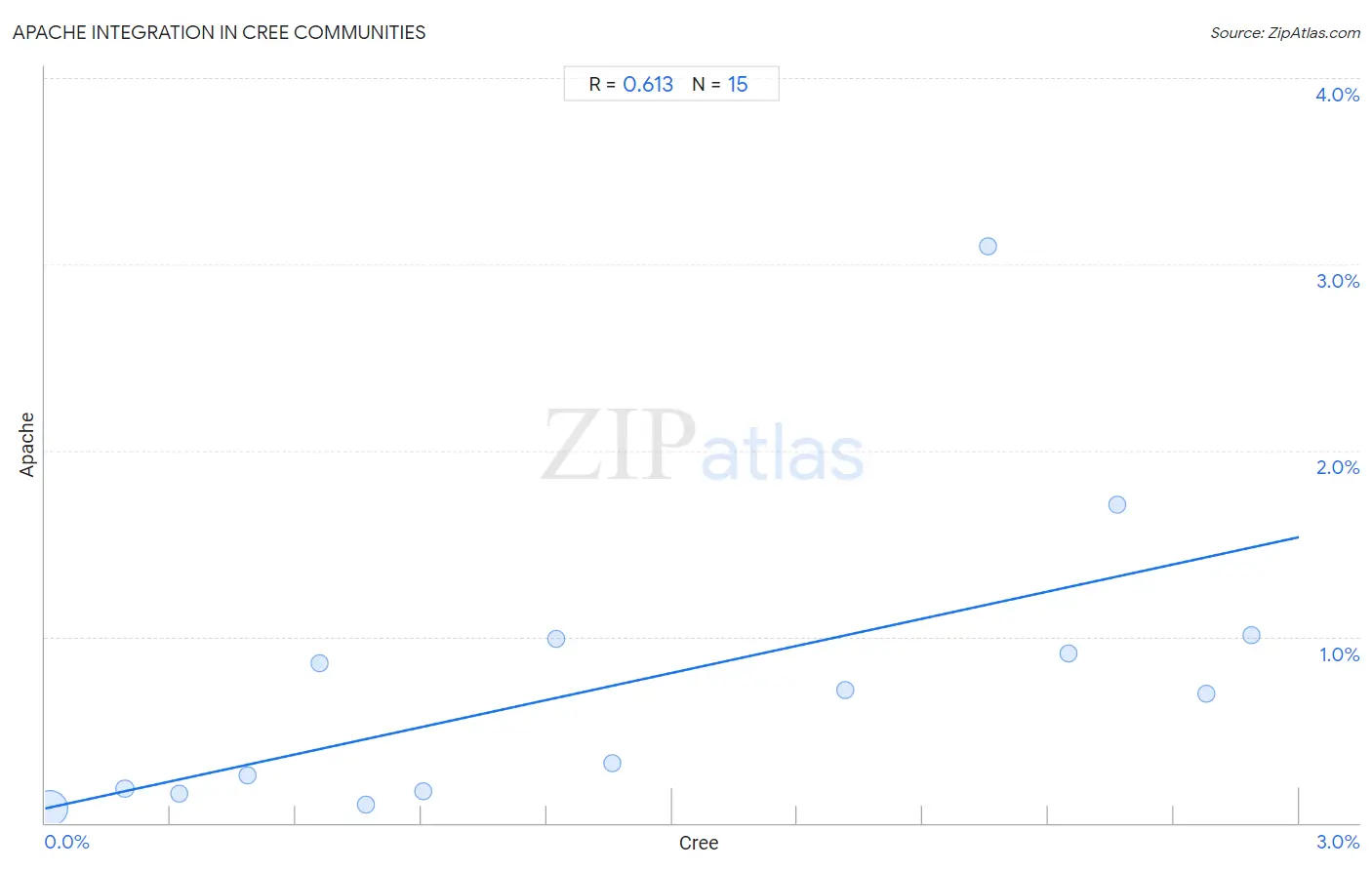This screenshot has height=870, width=1372.
Task: Click the chart title Apache Integration in Cree Communities
Action: 220,32
